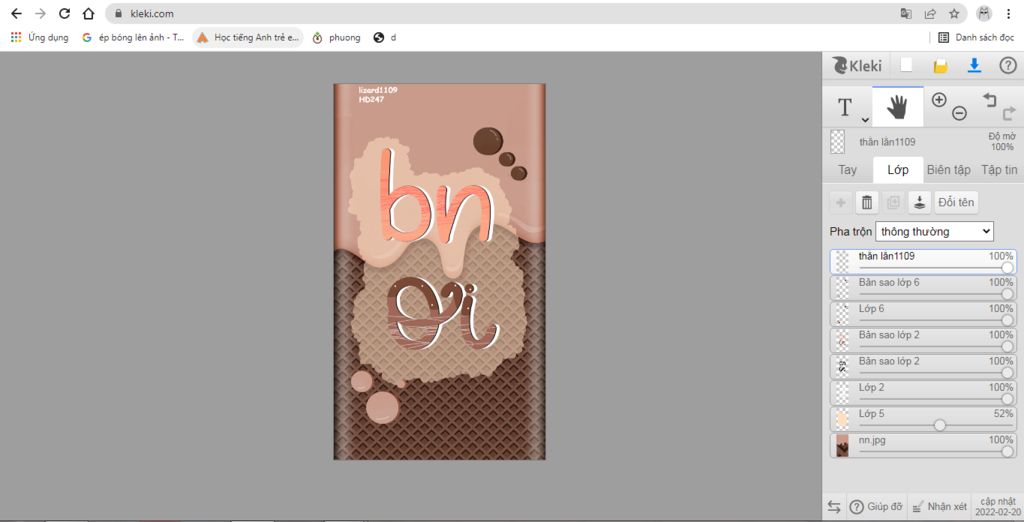Select the Lớp 6 layer
This screenshot has width=1024, height=522.
(923, 314)
